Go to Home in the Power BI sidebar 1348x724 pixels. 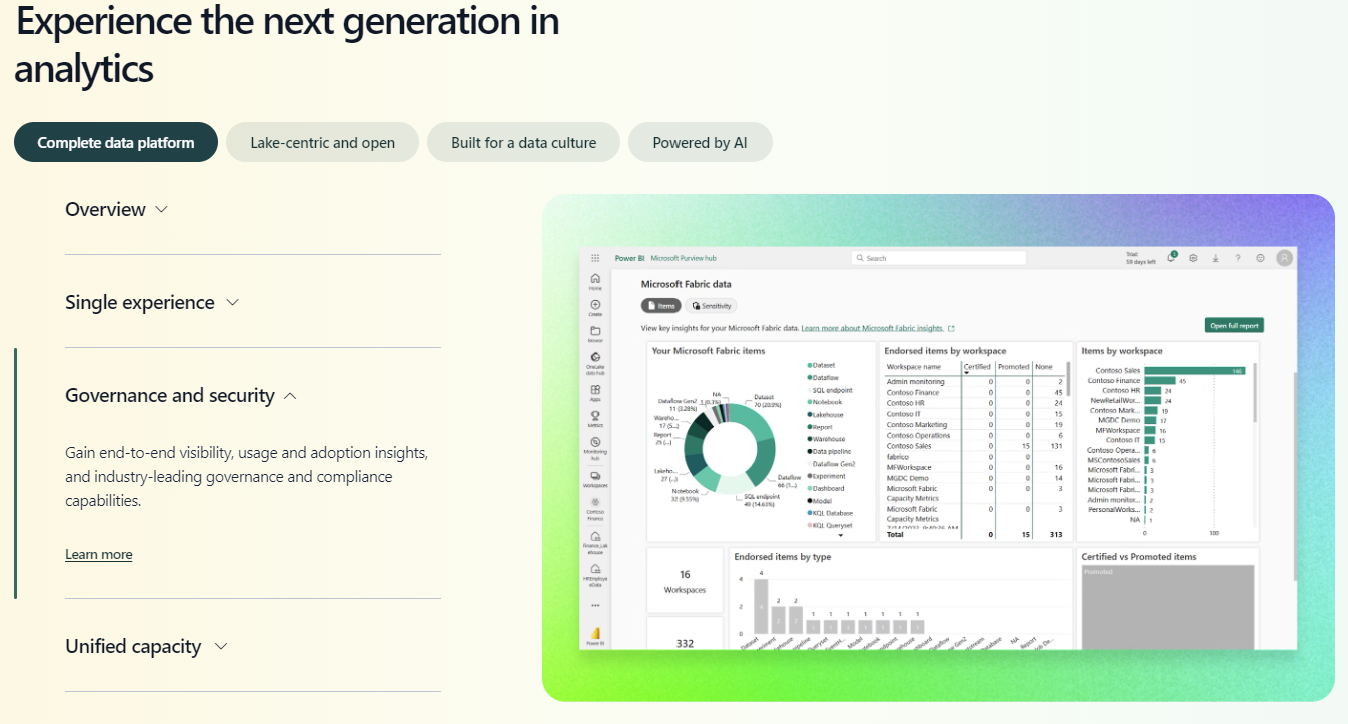pos(595,281)
